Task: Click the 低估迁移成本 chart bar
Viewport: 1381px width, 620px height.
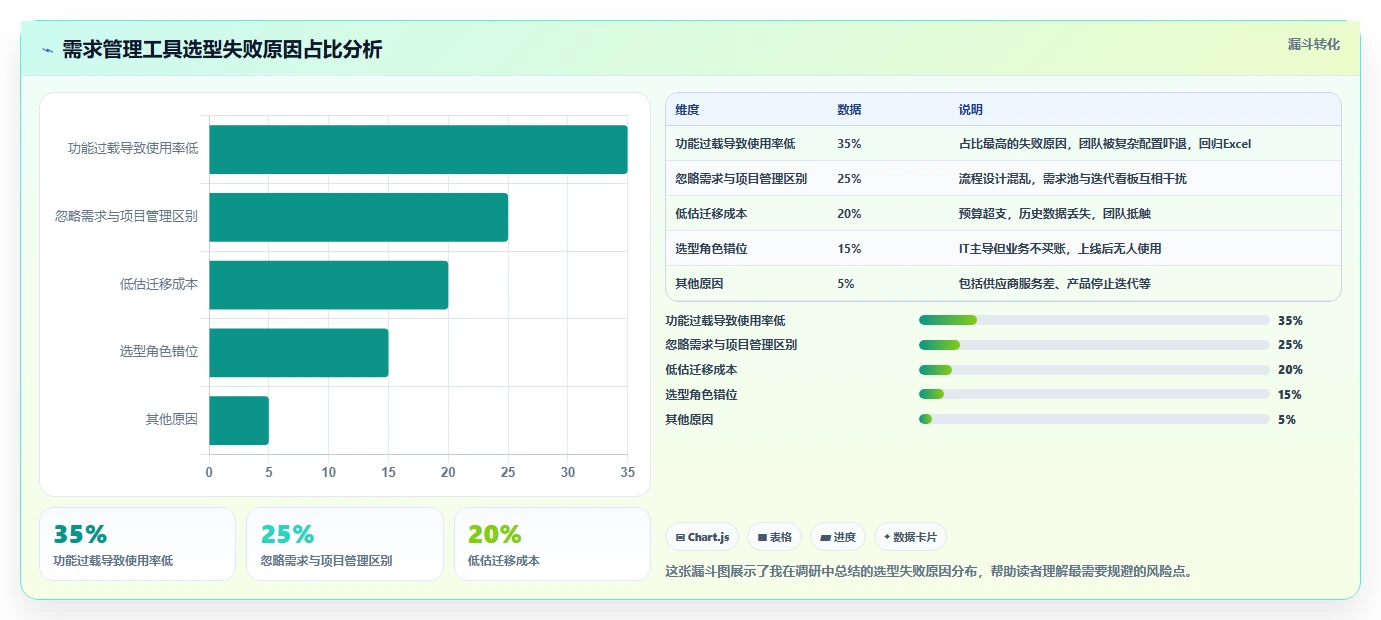Action: (x=328, y=285)
